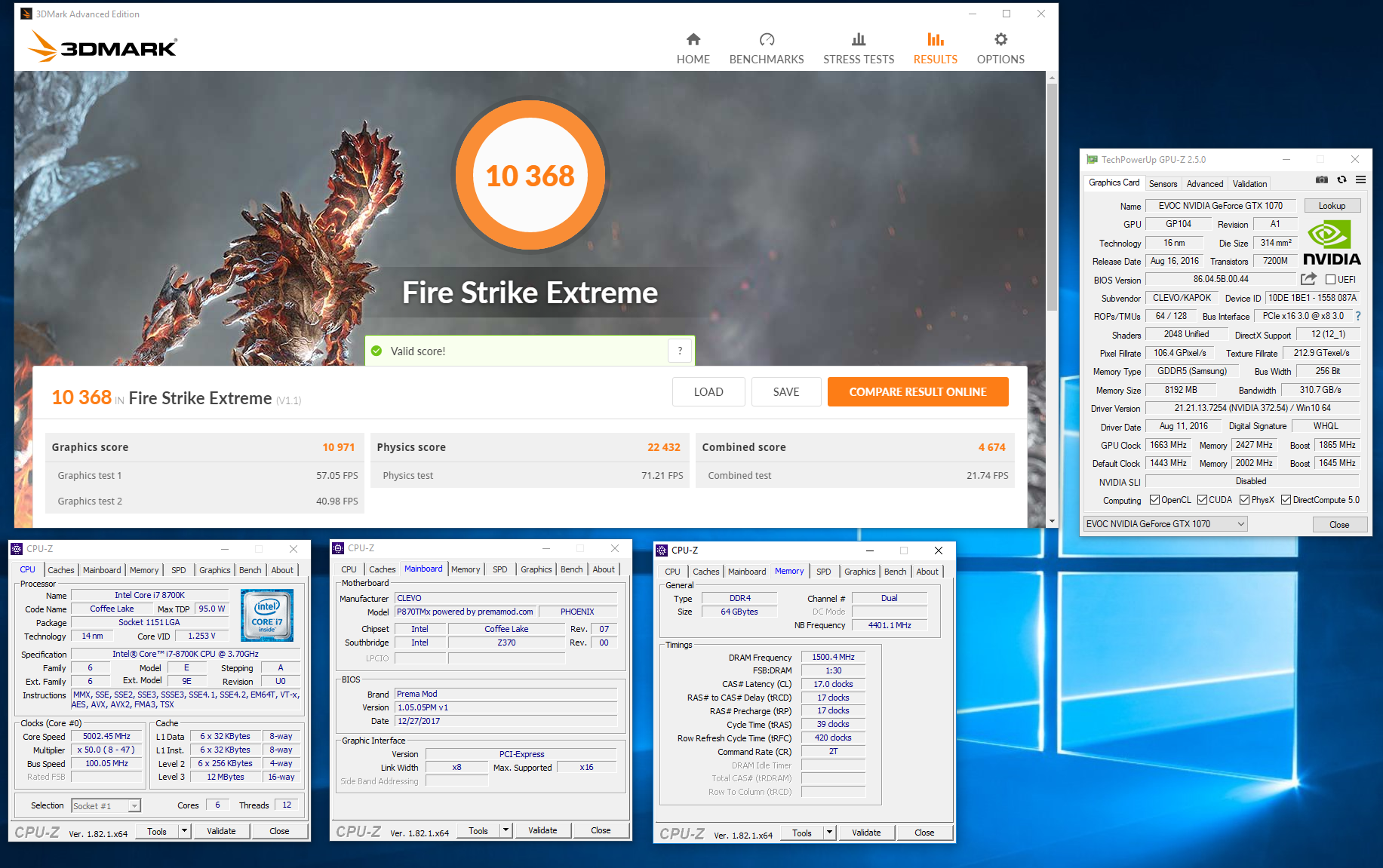Screen dimensions: 1383x868
Task: Click the Combined score value 4 674
Action: (x=992, y=447)
